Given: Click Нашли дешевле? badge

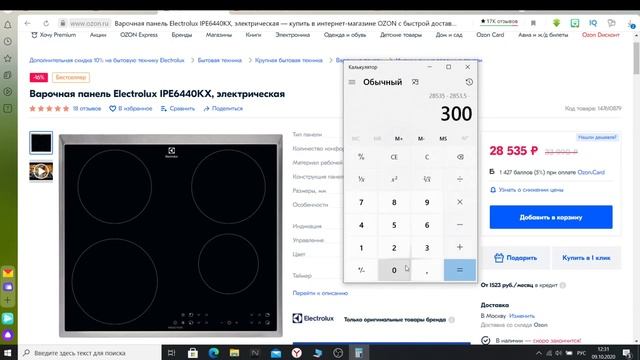Looking at the screenshot, I should [597, 138].
